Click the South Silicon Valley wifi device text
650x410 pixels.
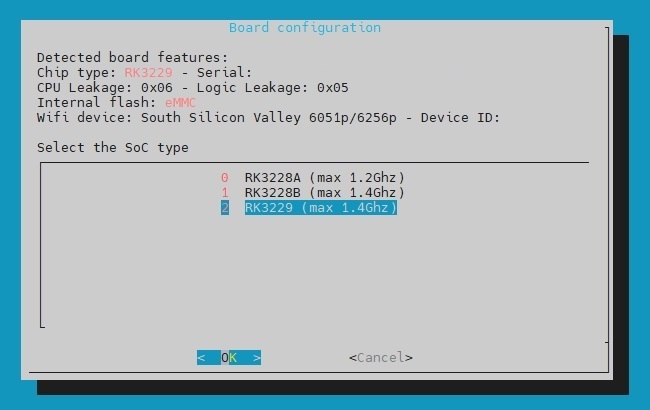(x=221, y=117)
